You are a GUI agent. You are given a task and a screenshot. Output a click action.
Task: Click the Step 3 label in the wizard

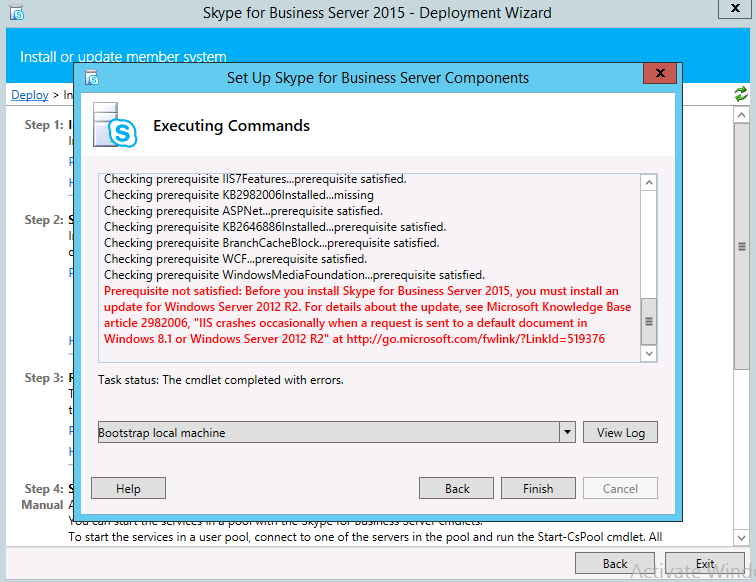point(44,378)
